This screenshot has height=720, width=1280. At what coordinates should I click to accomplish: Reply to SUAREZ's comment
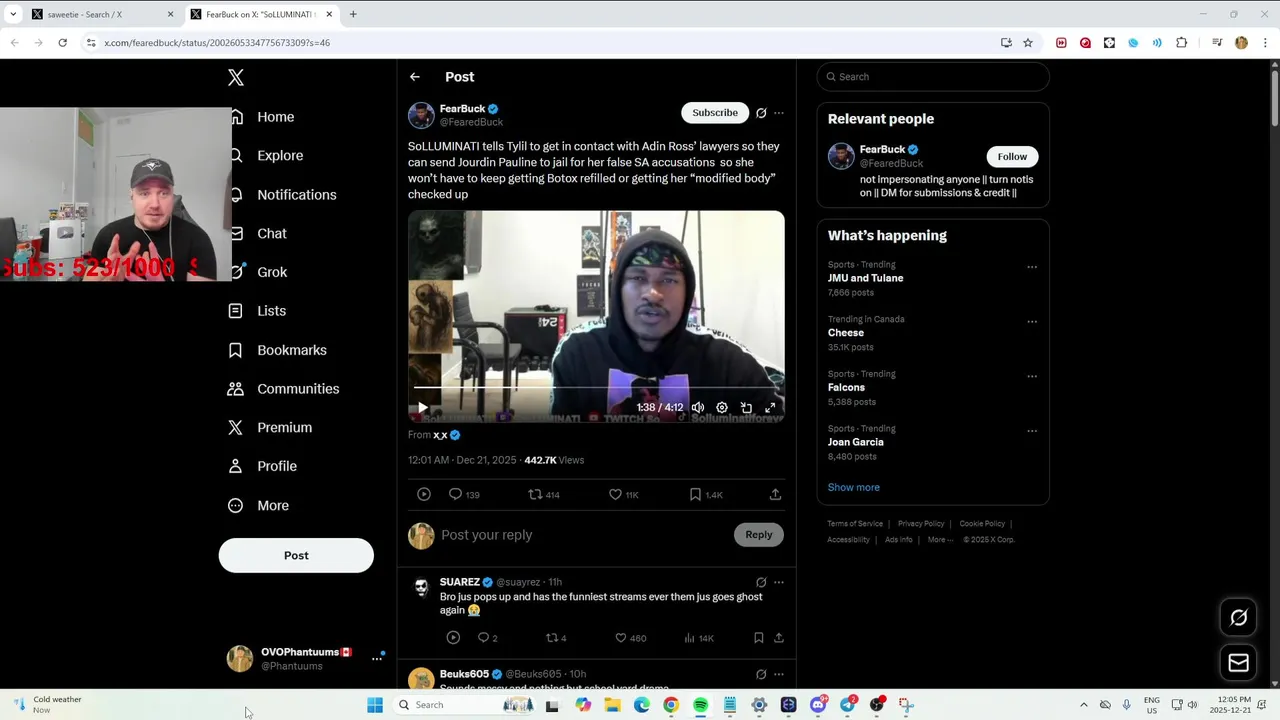pos(487,638)
